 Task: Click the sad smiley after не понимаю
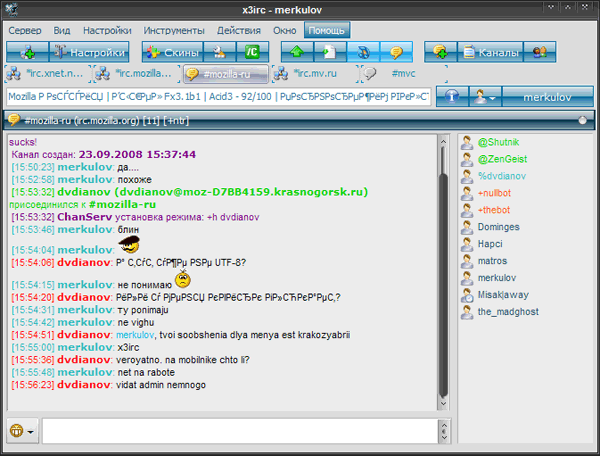[183, 279]
